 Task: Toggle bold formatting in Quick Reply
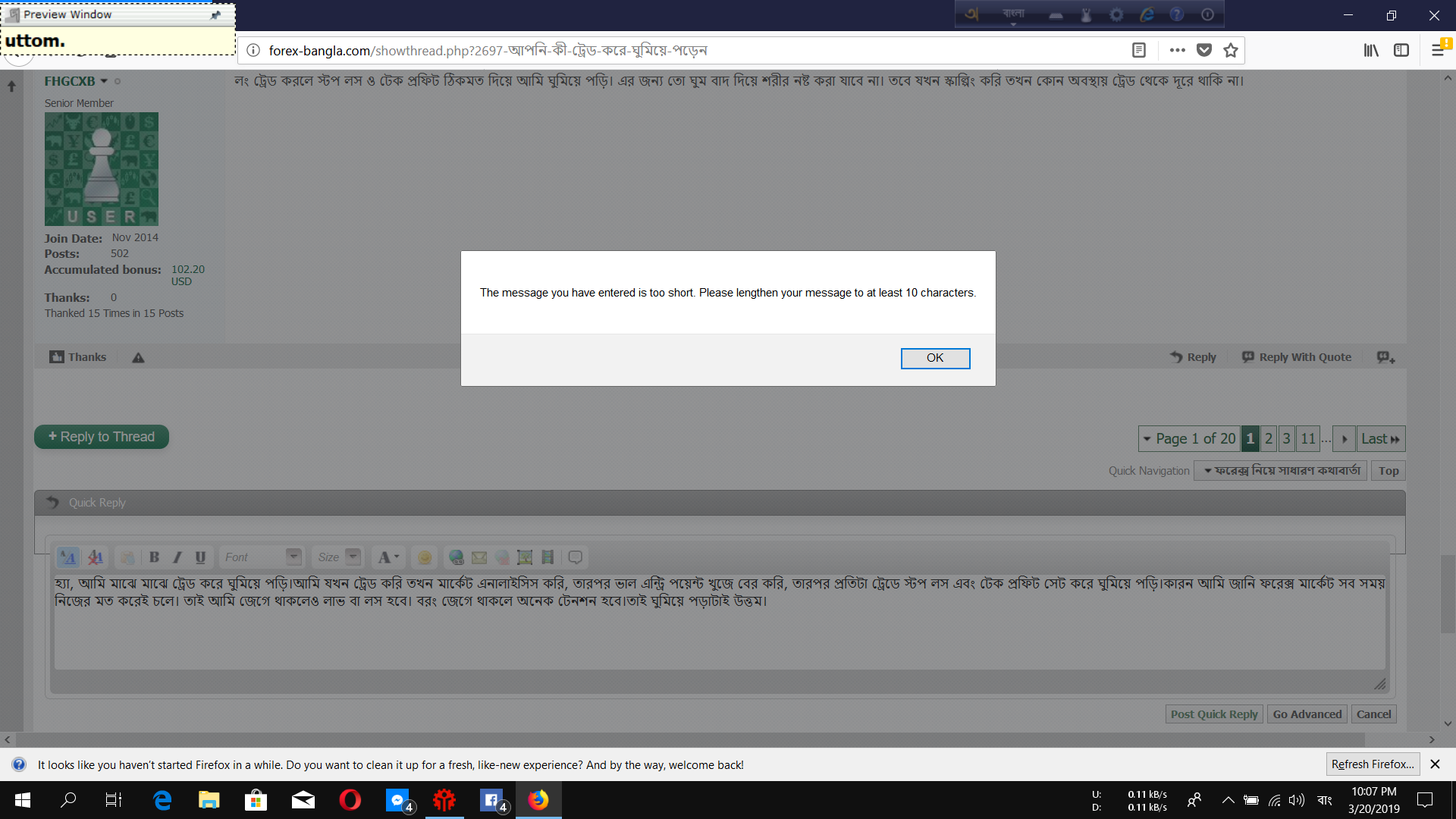[154, 557]
